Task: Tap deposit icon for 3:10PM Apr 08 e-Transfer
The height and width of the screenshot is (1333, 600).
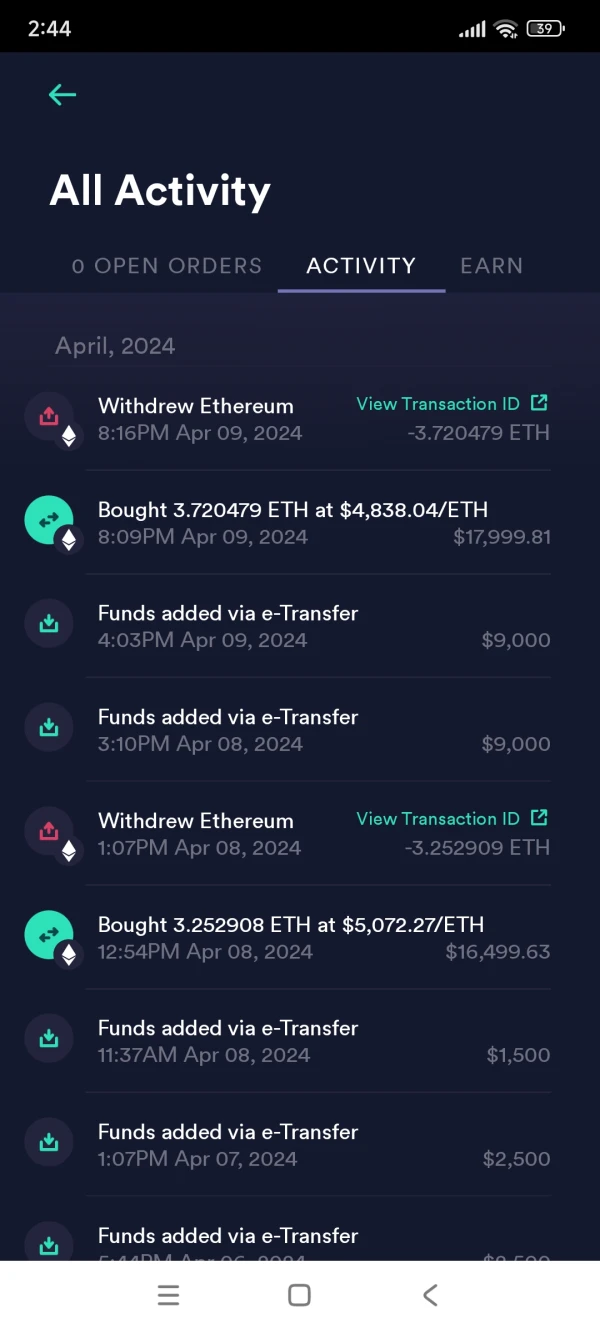Action: point(49,728)
